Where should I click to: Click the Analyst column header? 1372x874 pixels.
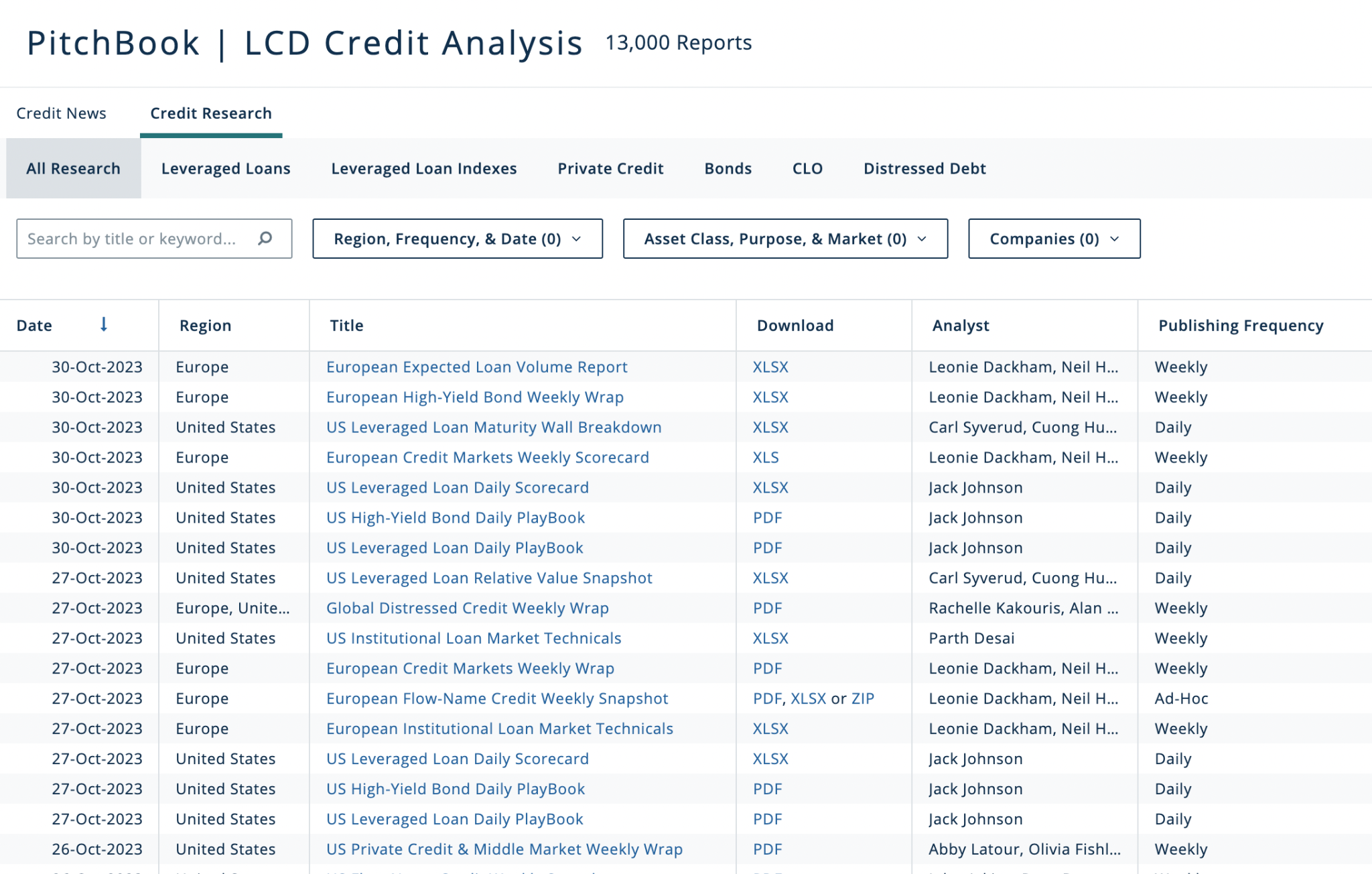(x=961, y=326)
